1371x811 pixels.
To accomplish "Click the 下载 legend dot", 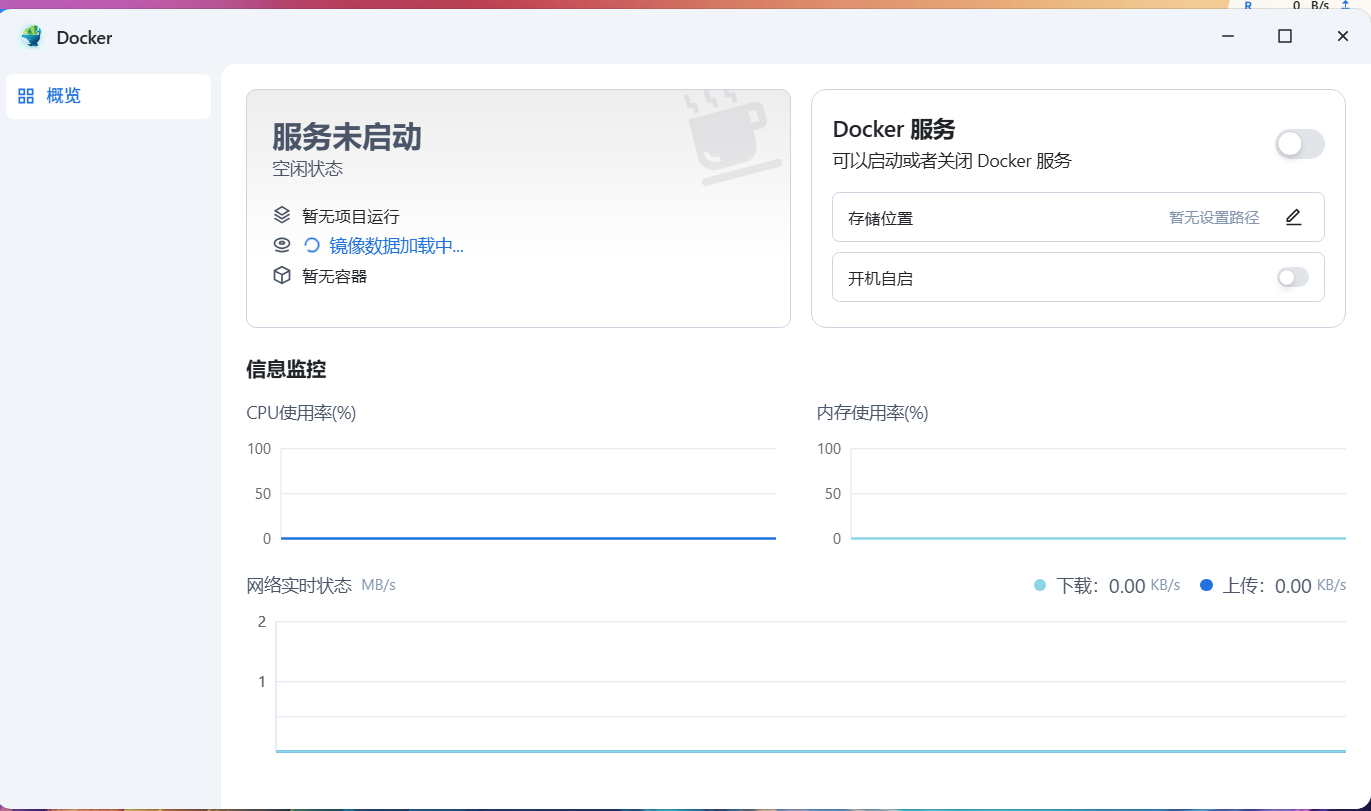I will 1039,585.
